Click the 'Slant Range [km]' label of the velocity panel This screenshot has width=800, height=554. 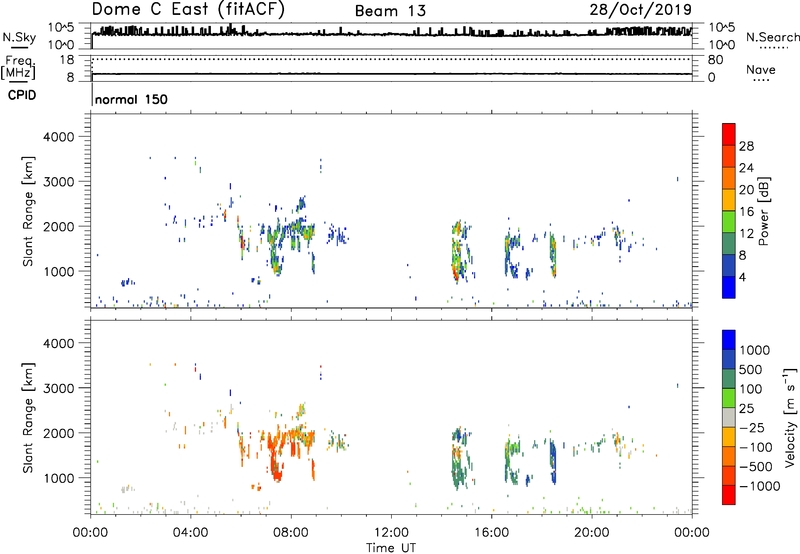point(28,418)
